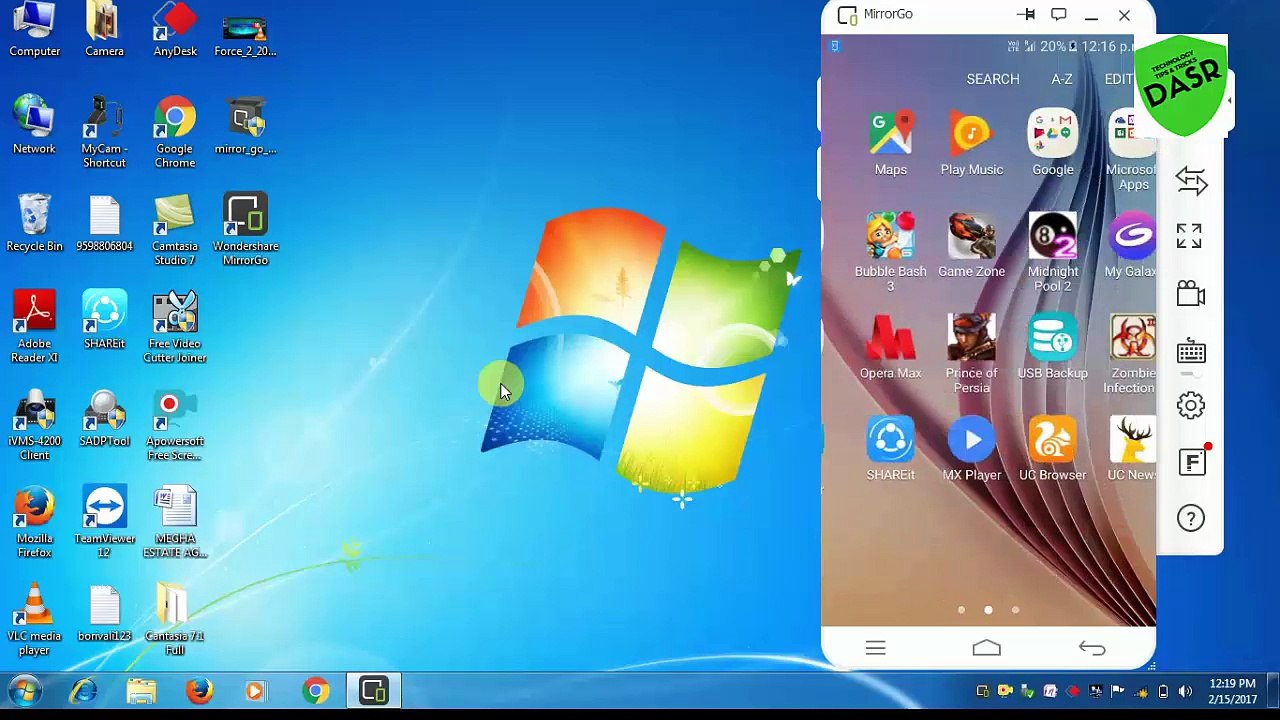Launch UC Browser app
The width and height of the screenshot is (1280, 720).
point(1052,450)
